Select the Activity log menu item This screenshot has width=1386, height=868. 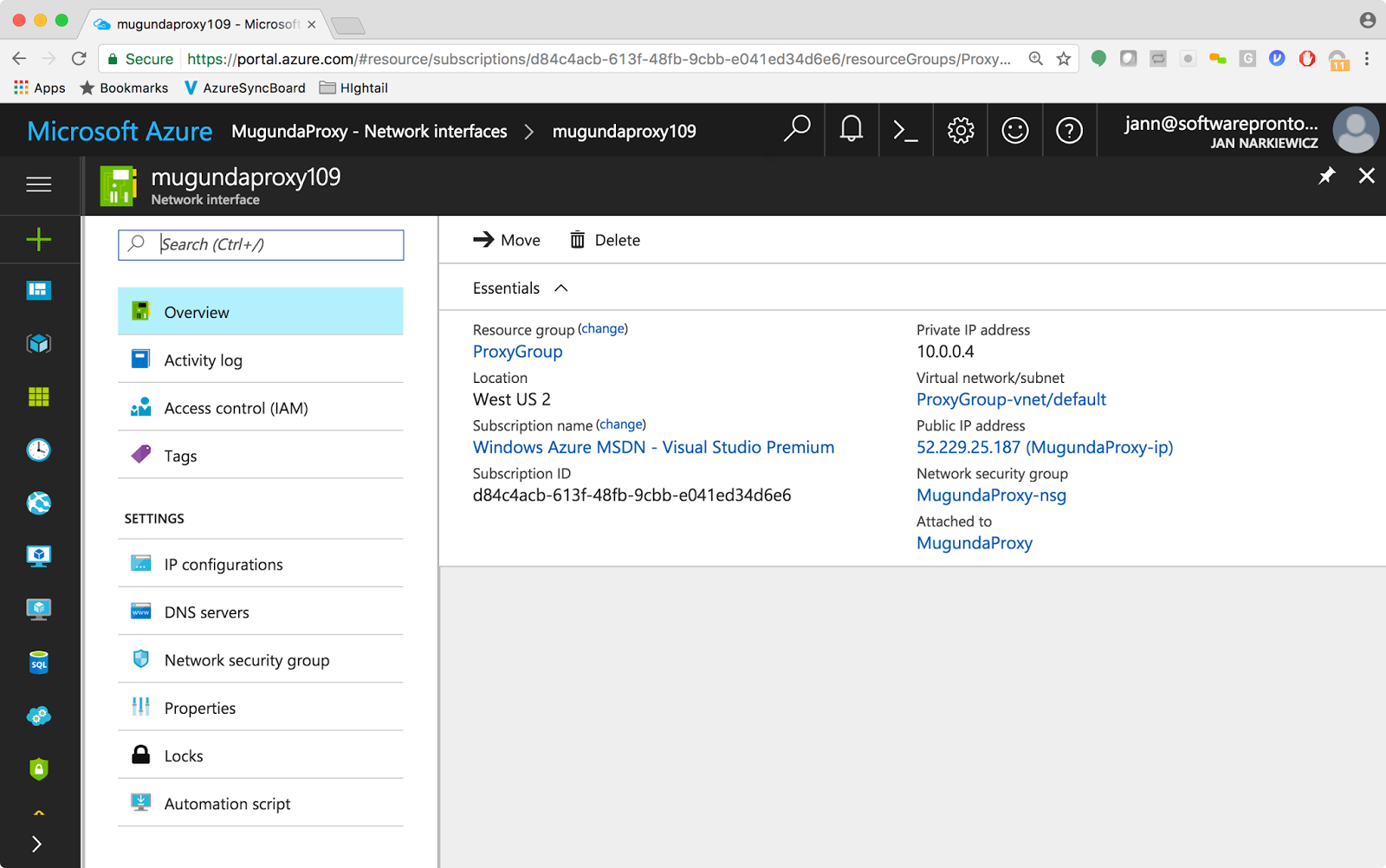[203, 360]
